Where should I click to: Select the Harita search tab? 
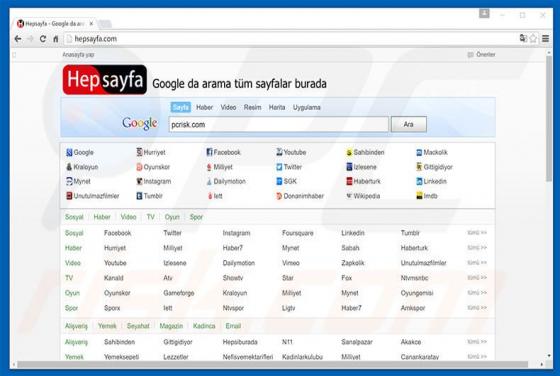coord(277,107)
